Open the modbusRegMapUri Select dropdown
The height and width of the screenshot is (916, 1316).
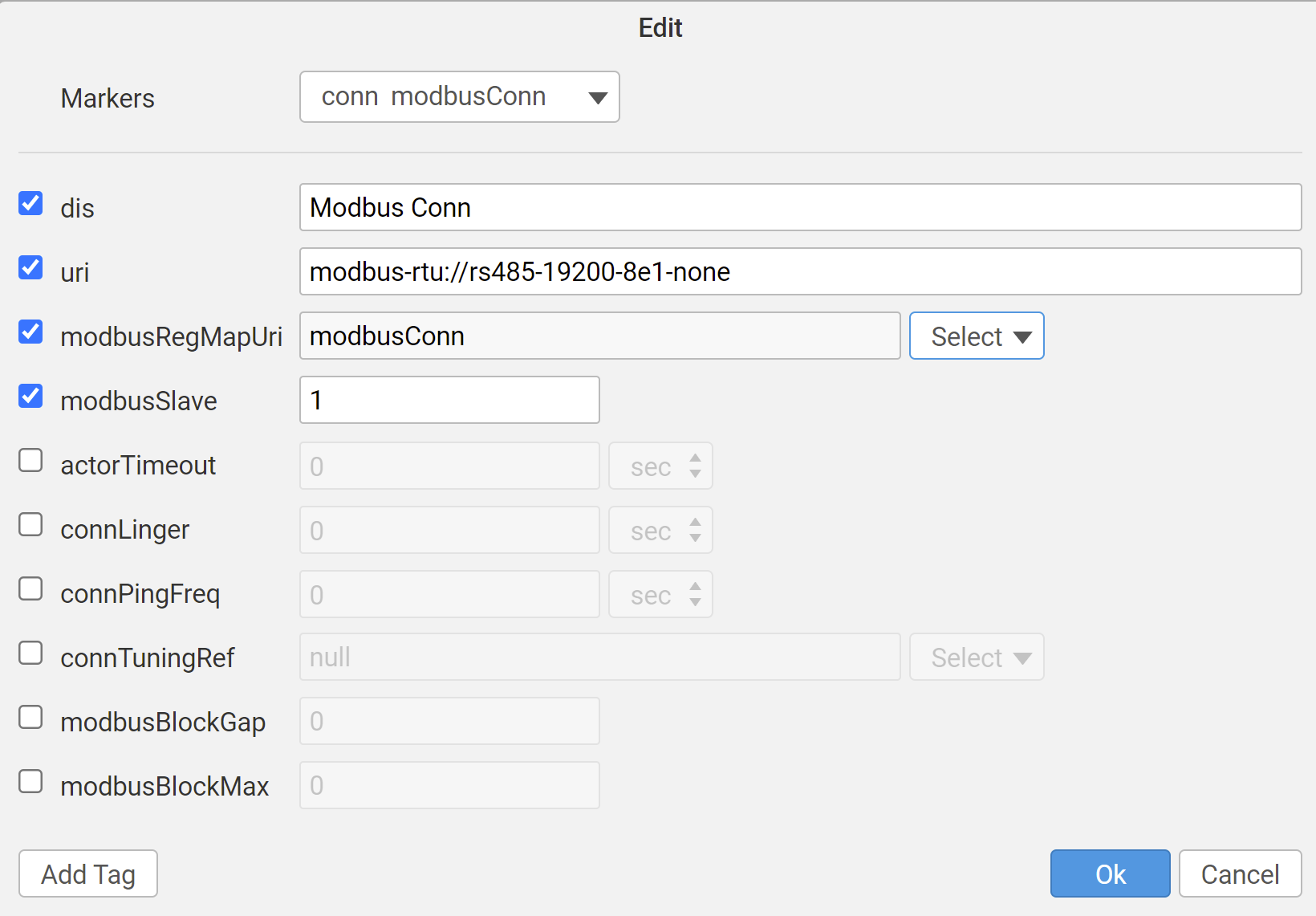coord(976,336)
